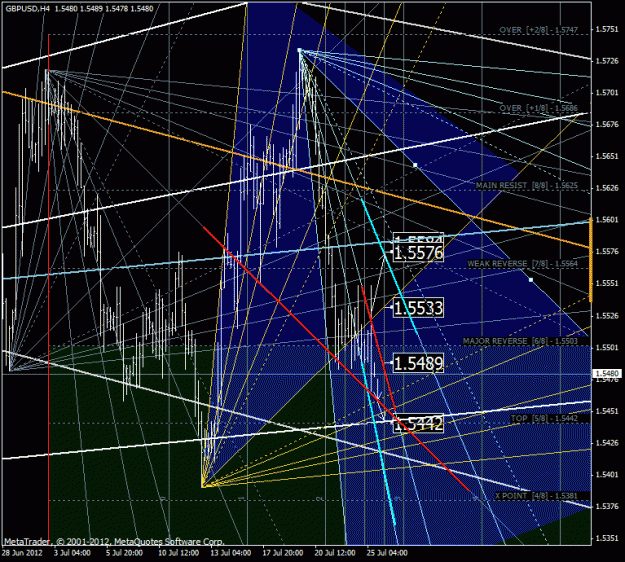Image resolution: width=625 pixels, height=562 pixels.
Task: Select the X POINT [4/8] - 1.5381 label
Action: pyautogui.click(x=536, y=496)
